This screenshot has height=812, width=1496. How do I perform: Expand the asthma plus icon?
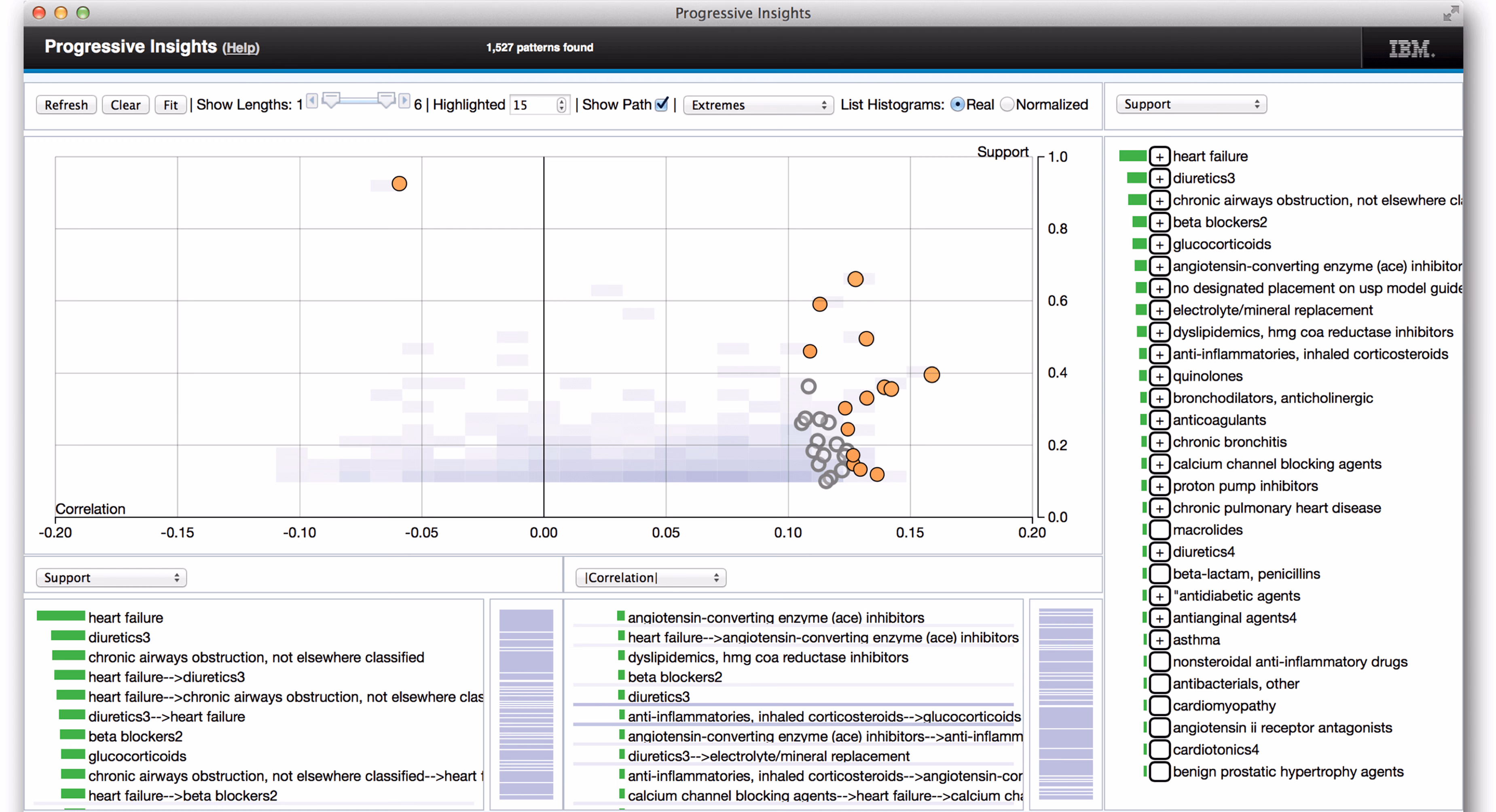pos(1159,640)
